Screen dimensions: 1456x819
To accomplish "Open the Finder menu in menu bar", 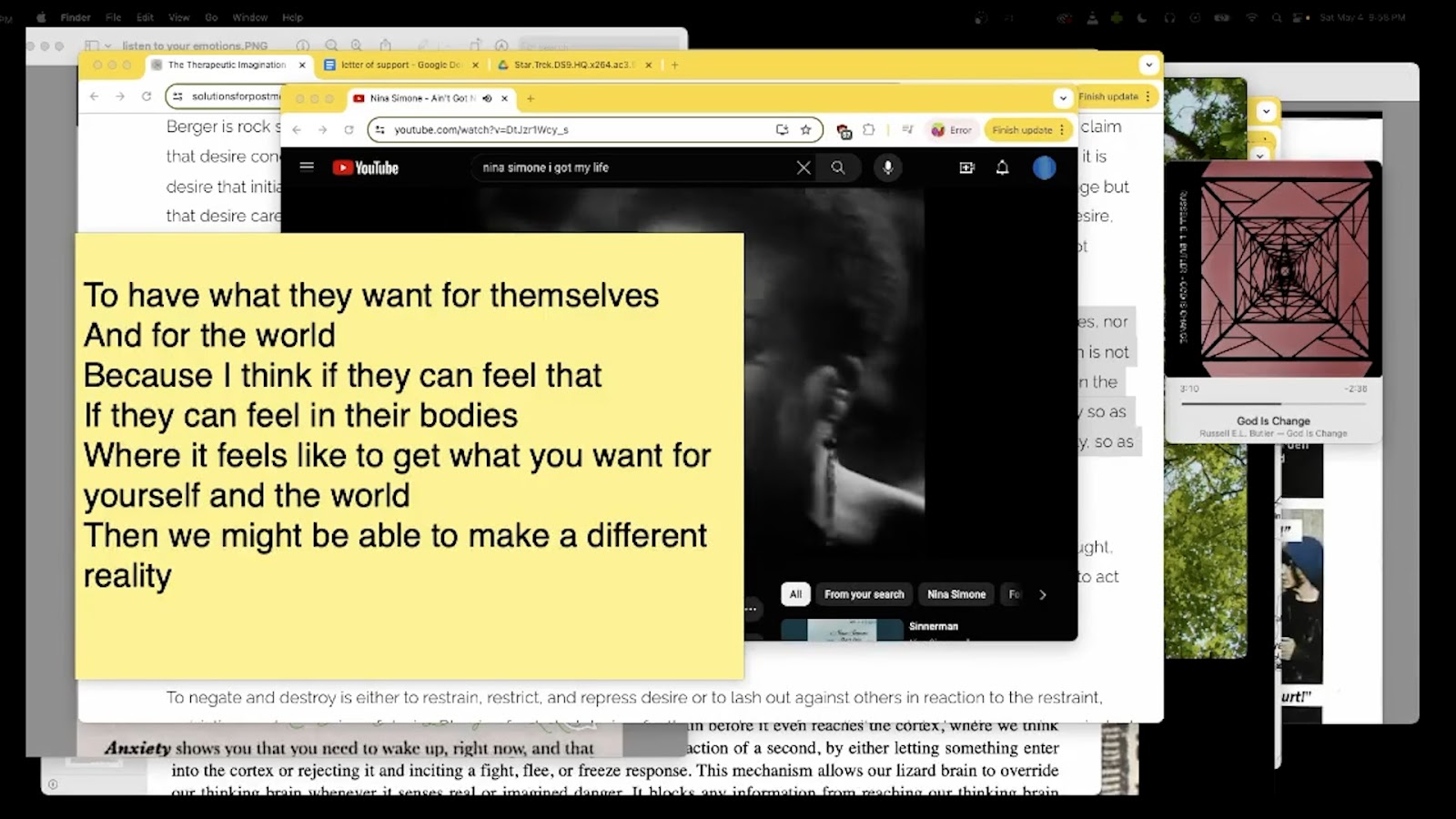I will point(76,17).
